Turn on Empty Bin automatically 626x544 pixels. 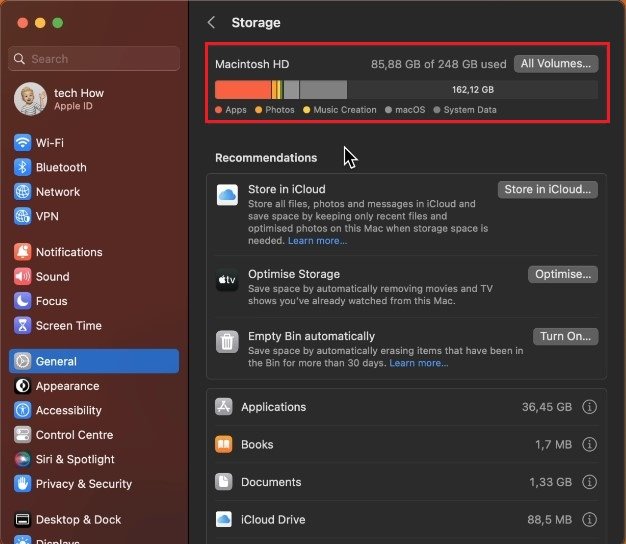pyautogui.click(x=565, y=337)
